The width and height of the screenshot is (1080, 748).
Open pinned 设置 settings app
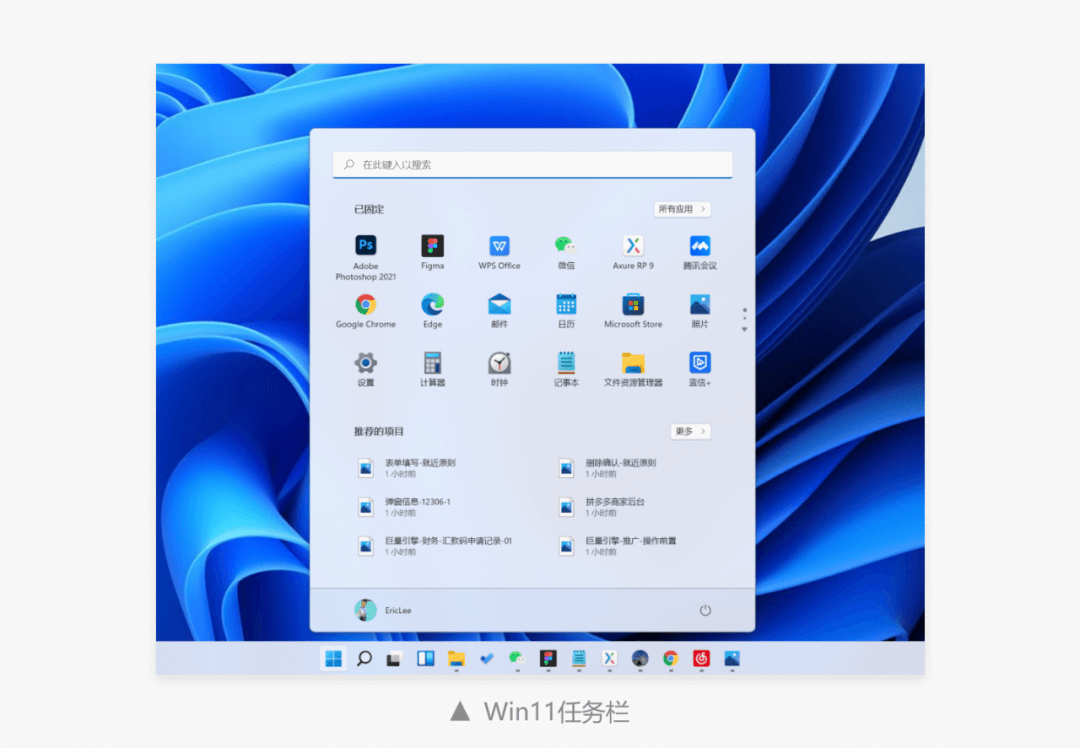click(x=365, y=369)
